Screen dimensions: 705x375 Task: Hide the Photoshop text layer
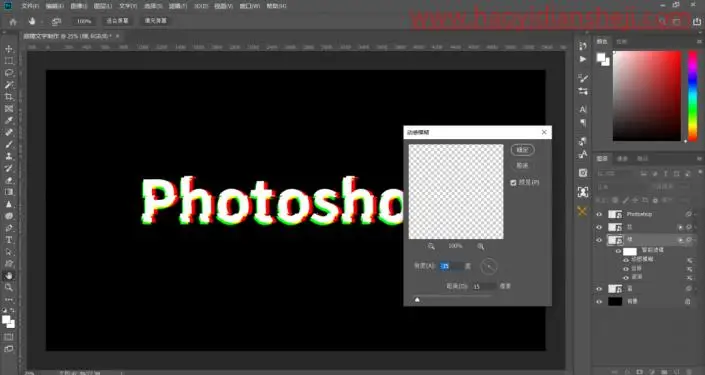pyautogui.click(x=599, y=214)
